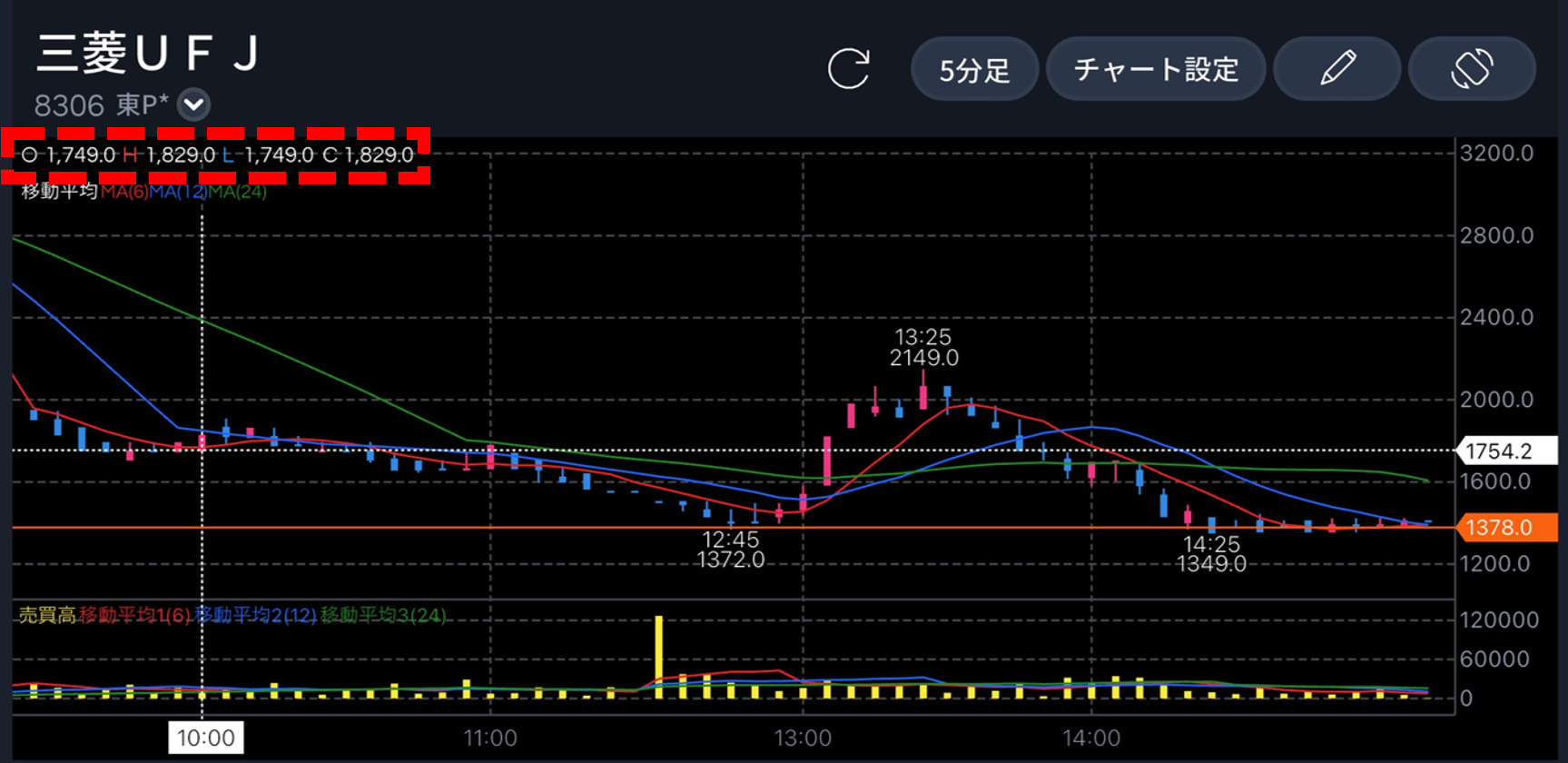
Task: Select the 13:25 high marker 2149.0
Action: (x=923, y=348)
